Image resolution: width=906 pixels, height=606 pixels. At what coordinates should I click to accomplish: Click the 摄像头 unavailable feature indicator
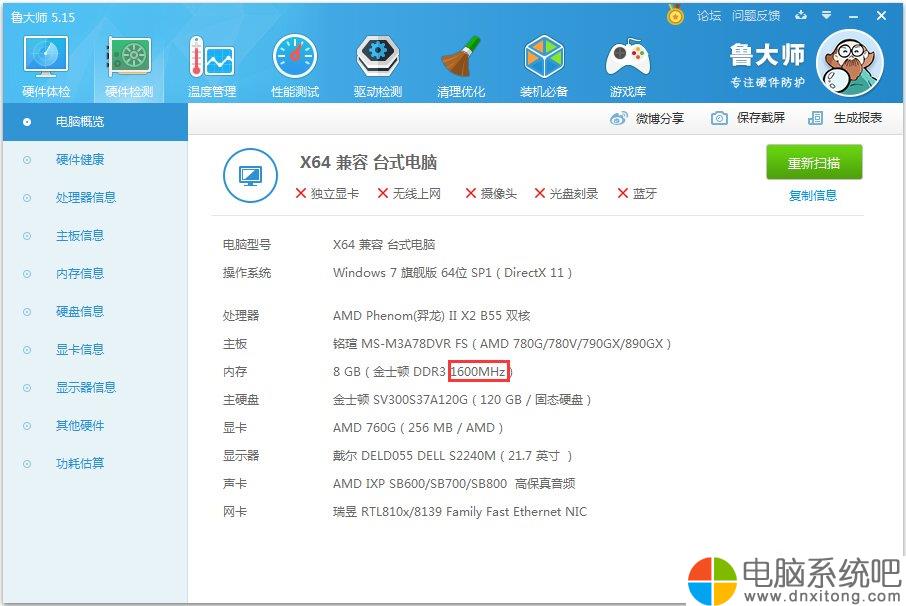click(491, 194)
